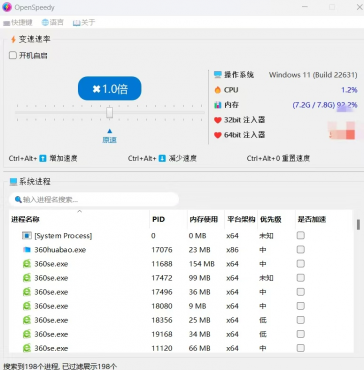
Task: Click the Windows 11 (Build 22631) text
Action: [313, 75]
